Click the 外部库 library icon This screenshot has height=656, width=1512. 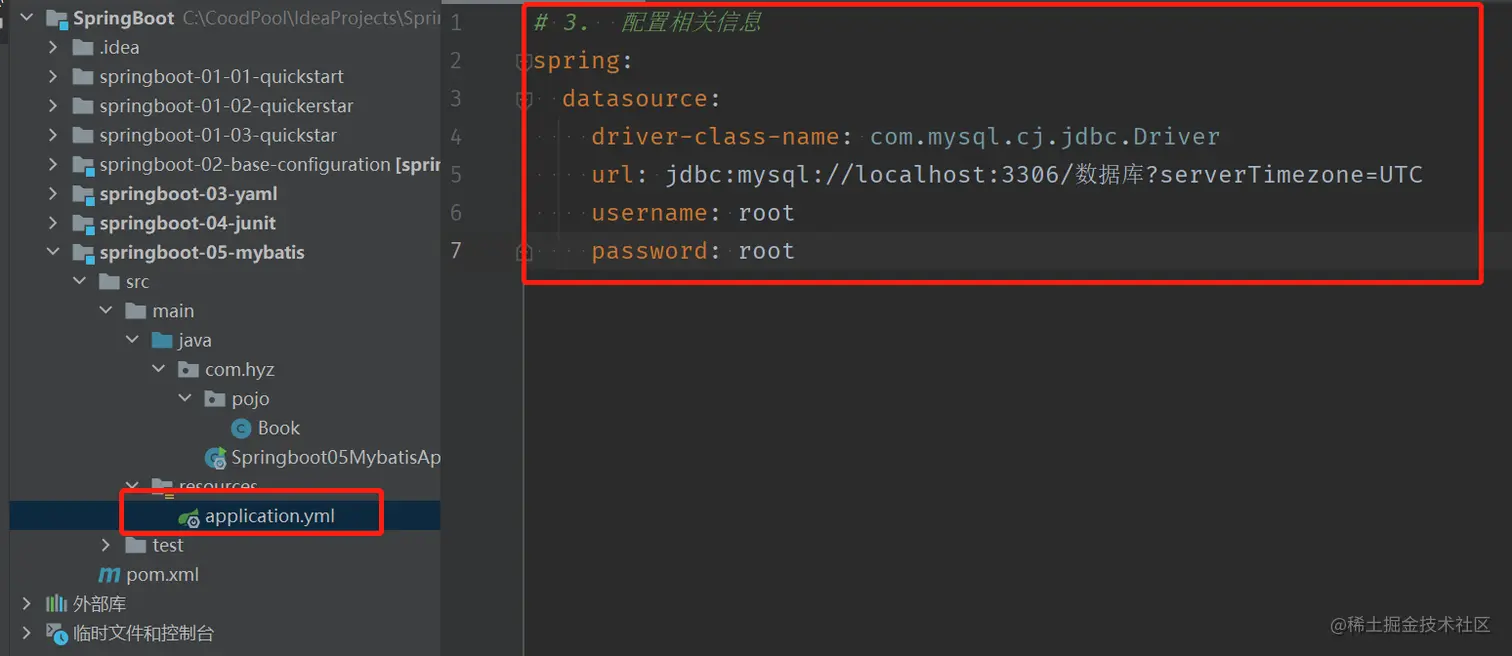coord(57,604)
